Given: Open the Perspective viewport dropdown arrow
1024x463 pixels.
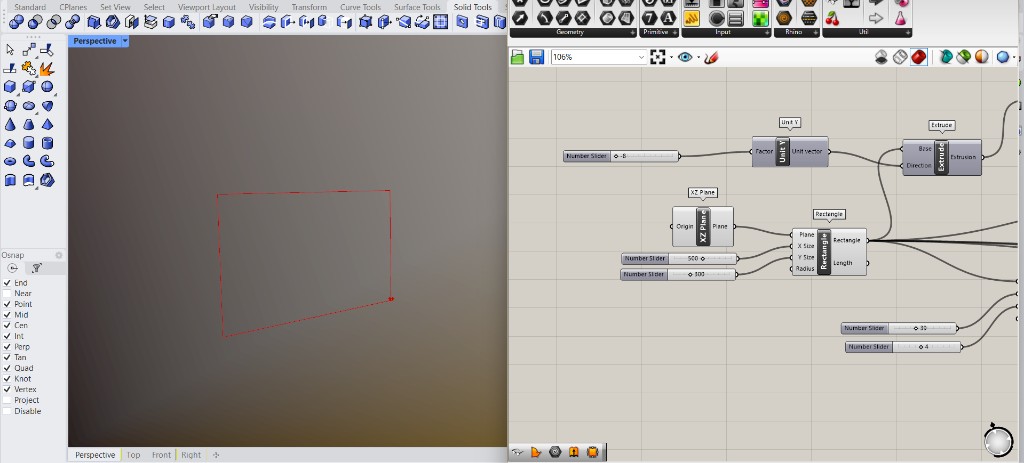Looking at the screenshot, I should pos(125,41).
